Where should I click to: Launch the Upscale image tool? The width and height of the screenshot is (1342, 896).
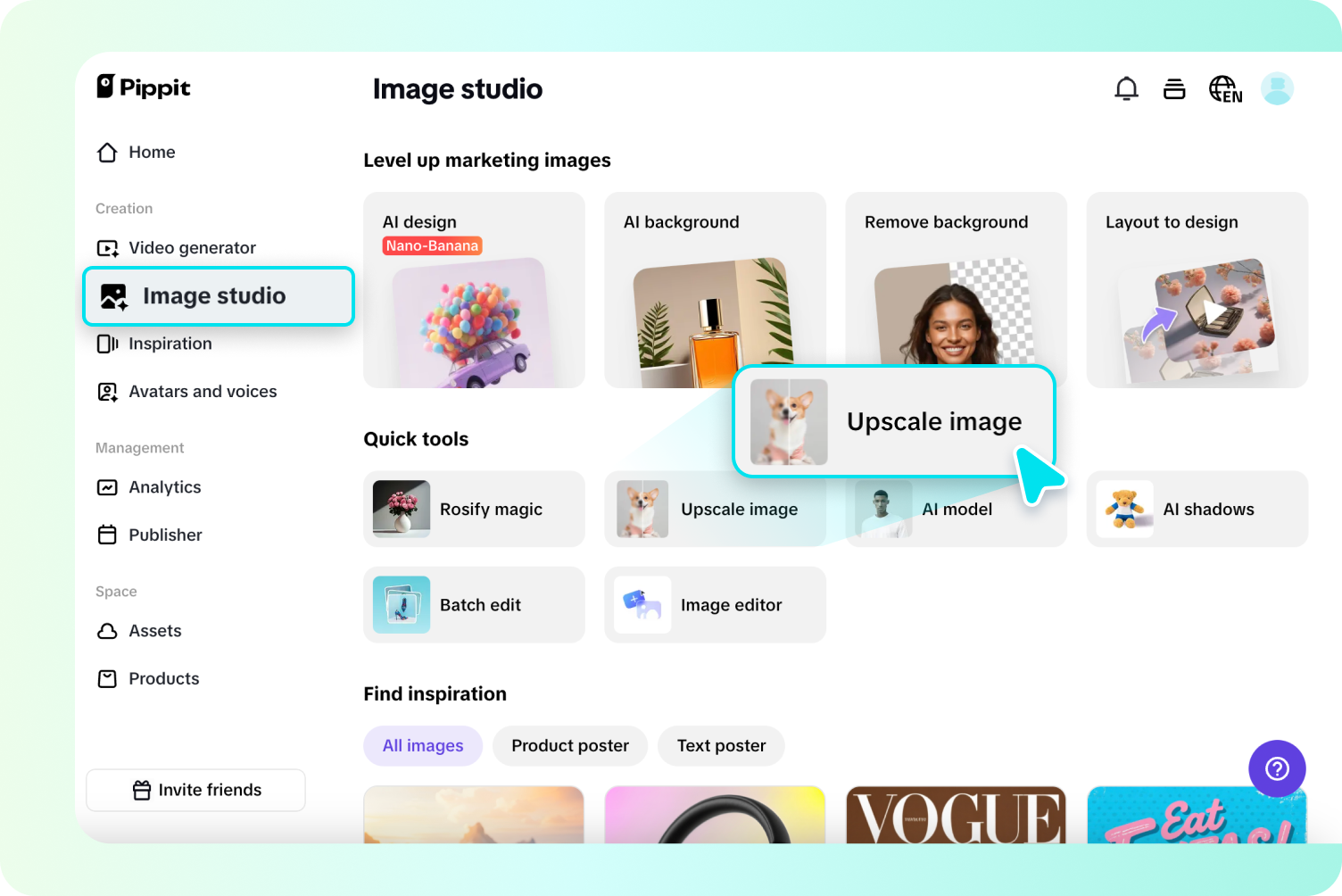tap(896, 421)
